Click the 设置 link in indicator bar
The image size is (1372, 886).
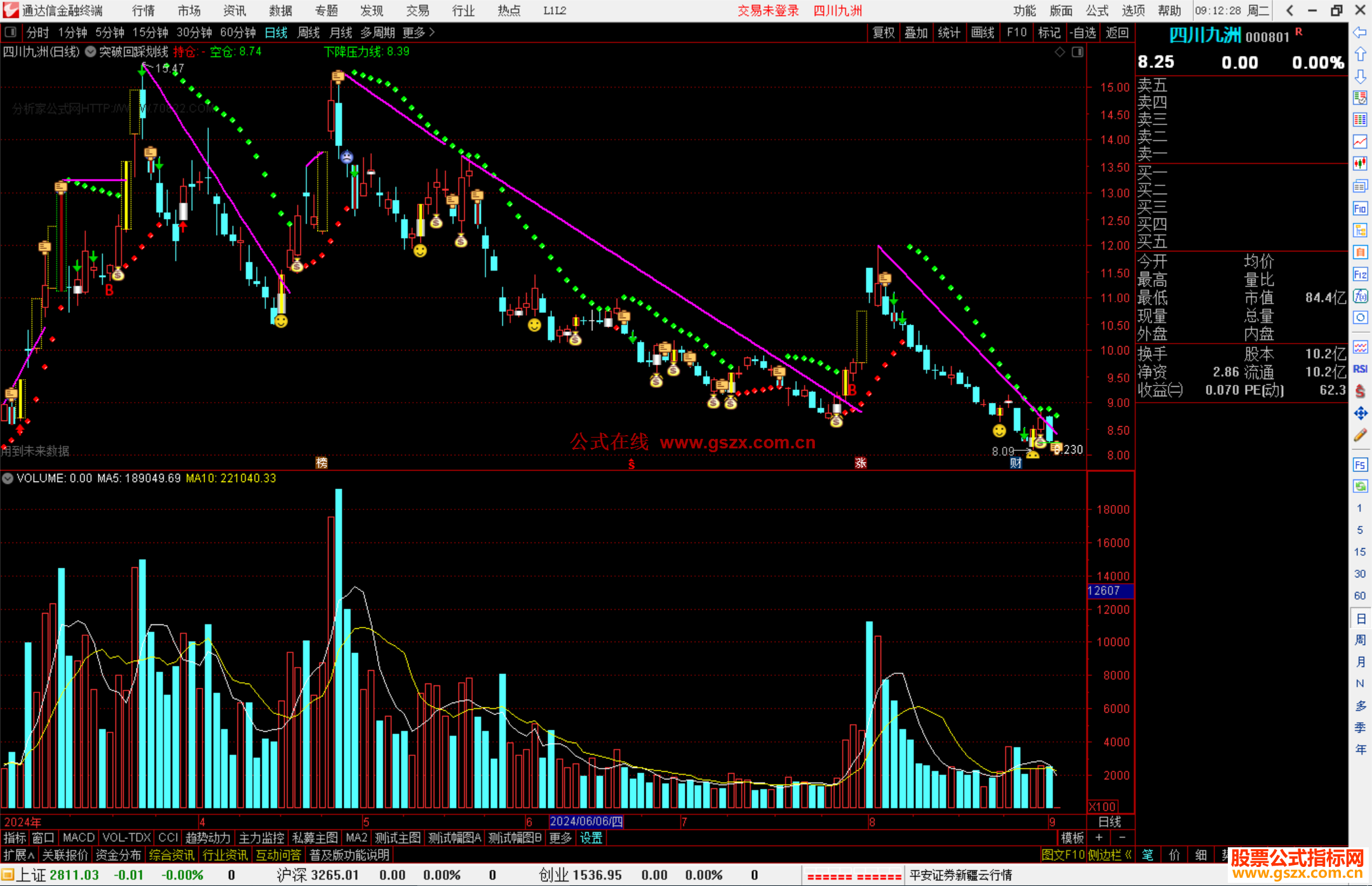[x=591, y=838]
